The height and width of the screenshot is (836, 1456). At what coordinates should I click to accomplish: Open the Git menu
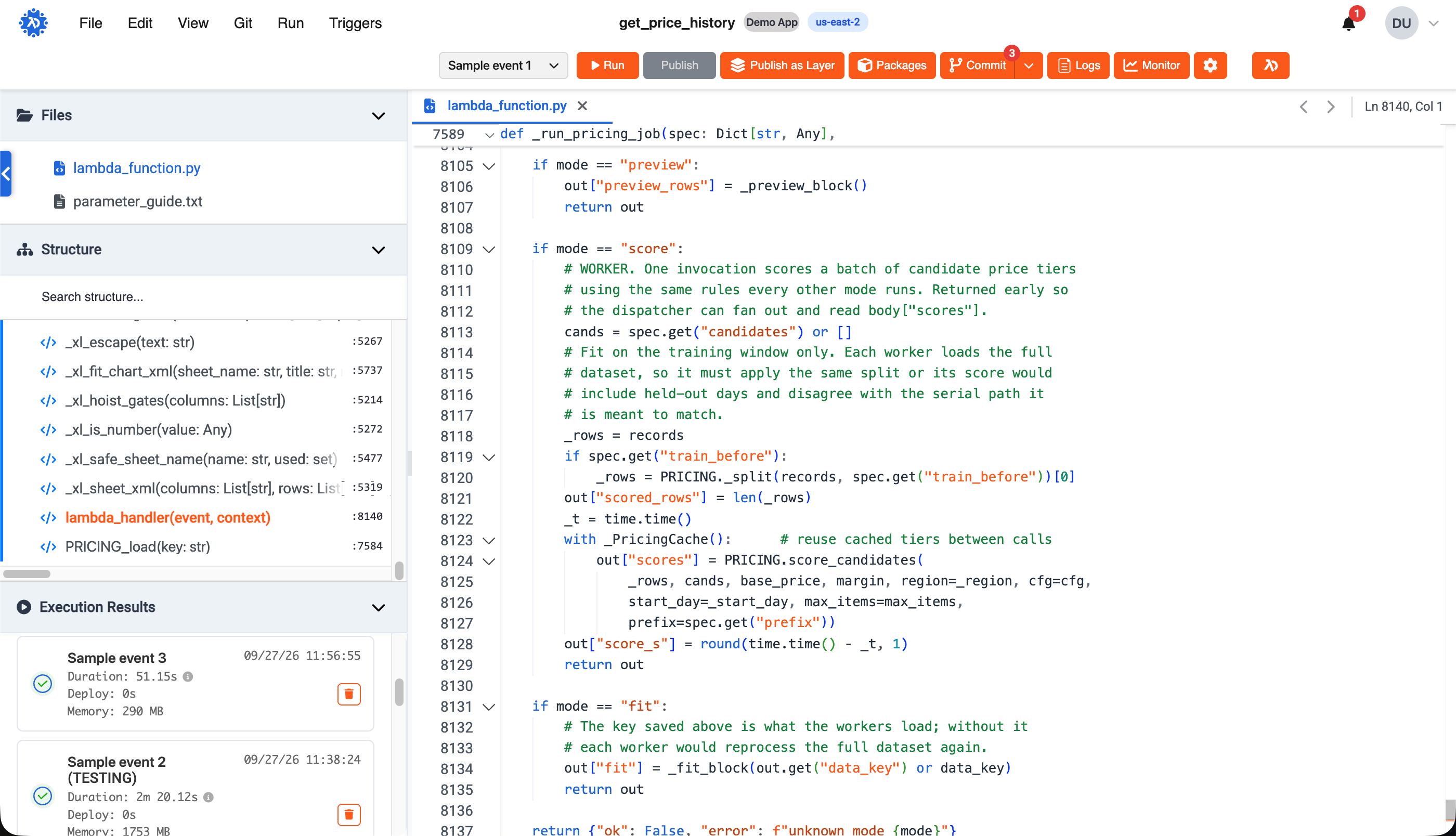[243, 23]
